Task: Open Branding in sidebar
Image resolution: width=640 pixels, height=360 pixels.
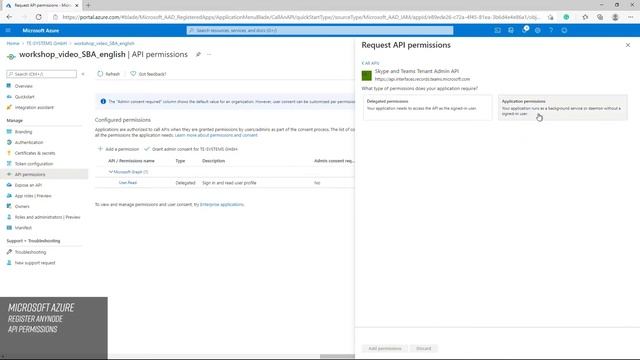Action: click(x=23, y=132)
